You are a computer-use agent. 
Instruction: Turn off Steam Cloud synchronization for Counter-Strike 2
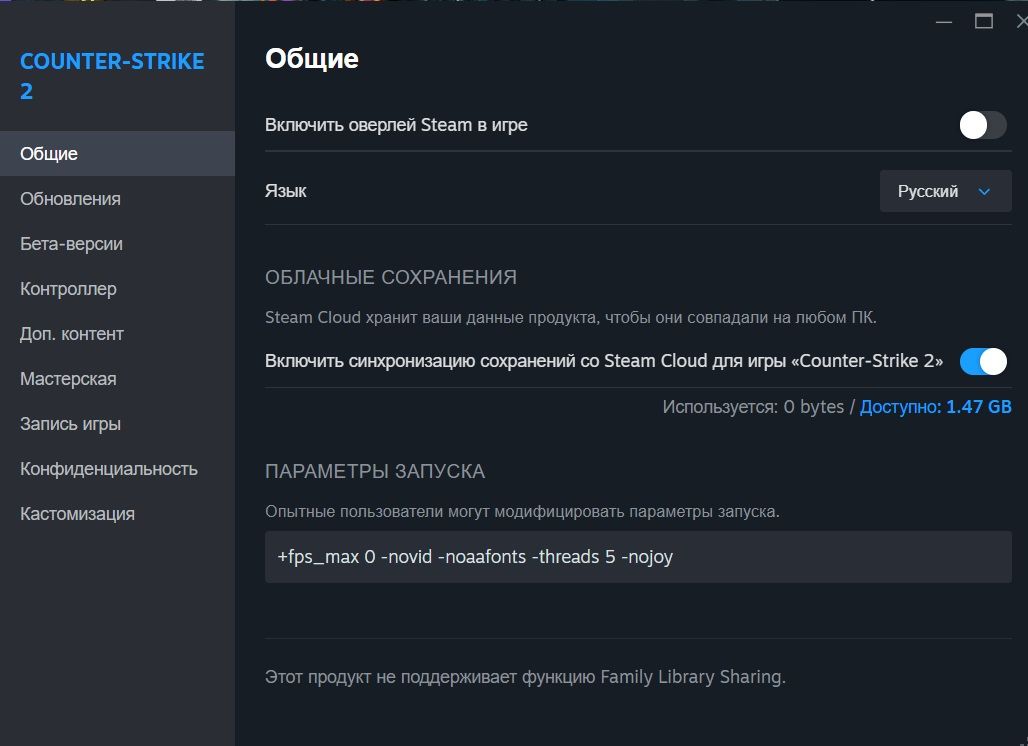[x=983, y=361]
